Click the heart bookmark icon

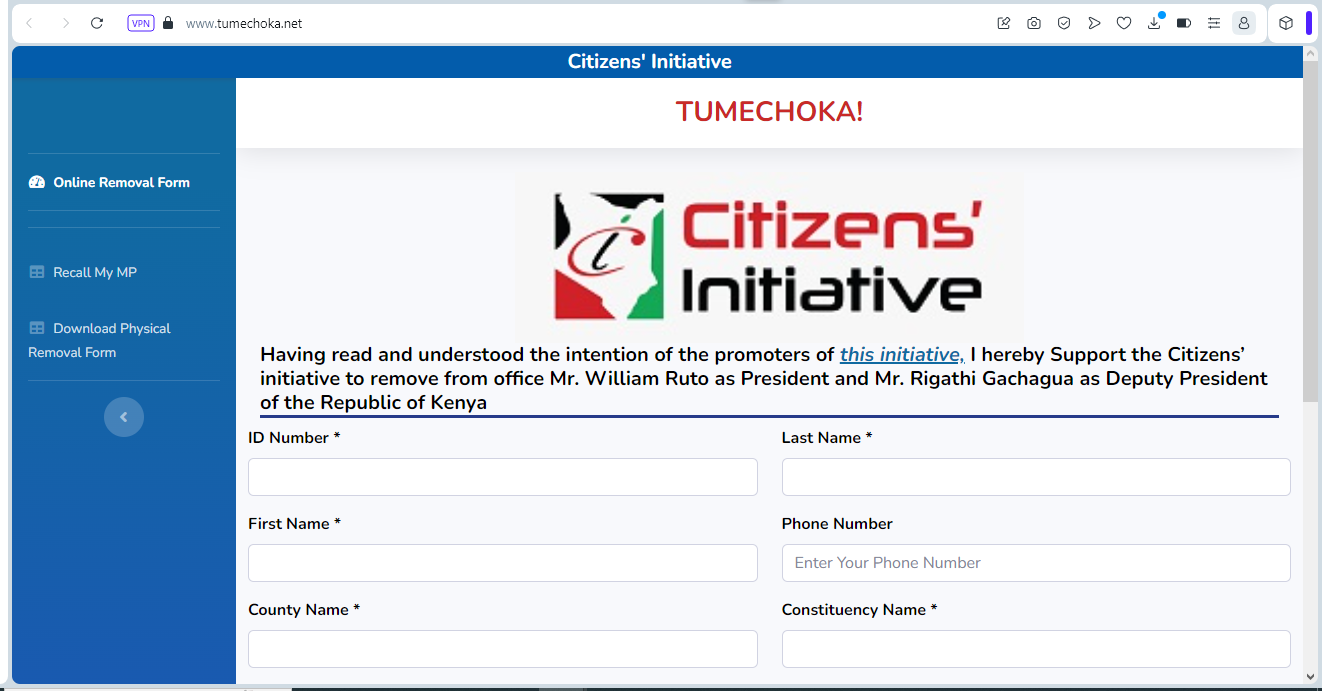tap(1124, 23)
